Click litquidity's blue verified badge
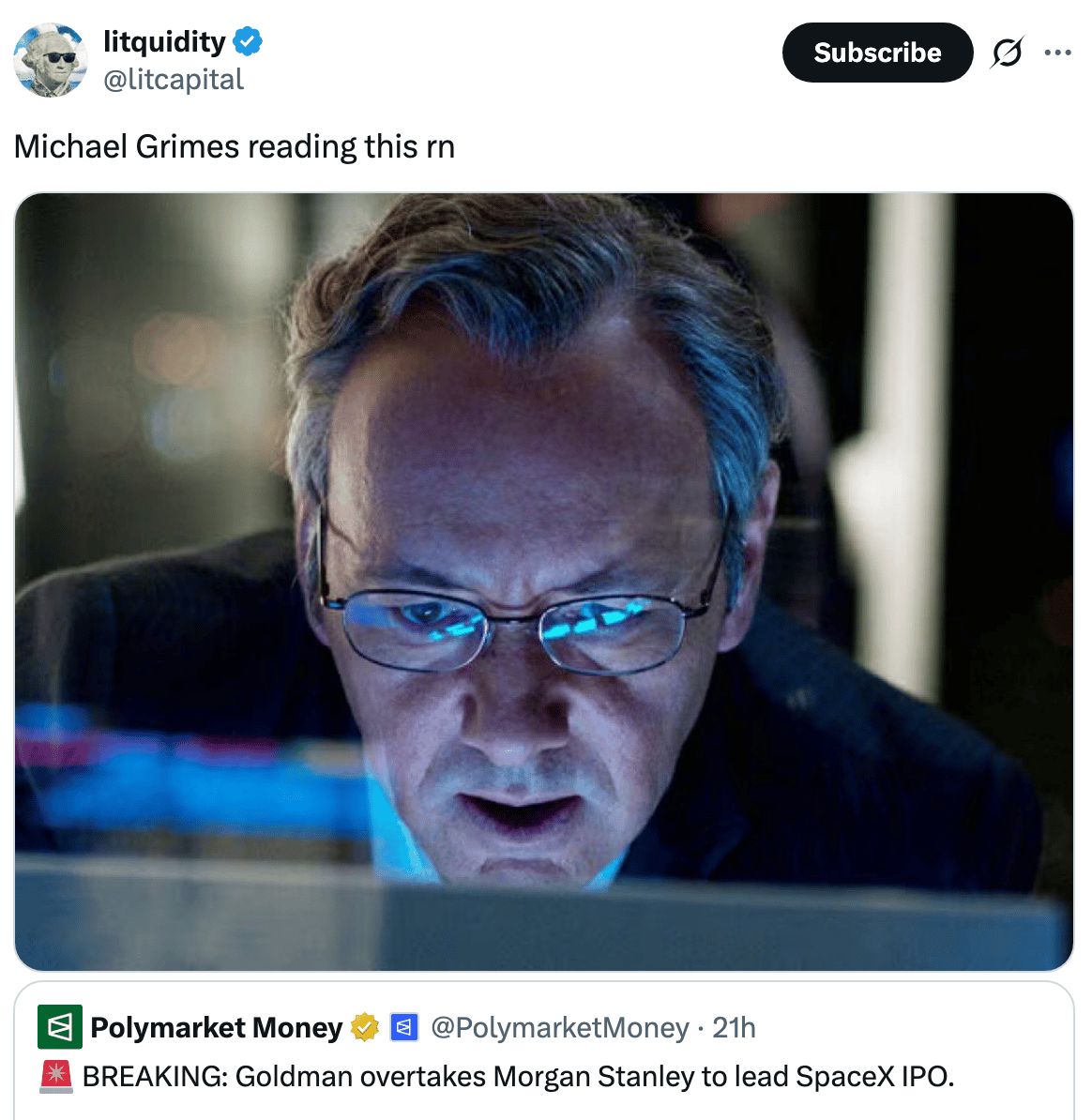 [x=248, y=41]
